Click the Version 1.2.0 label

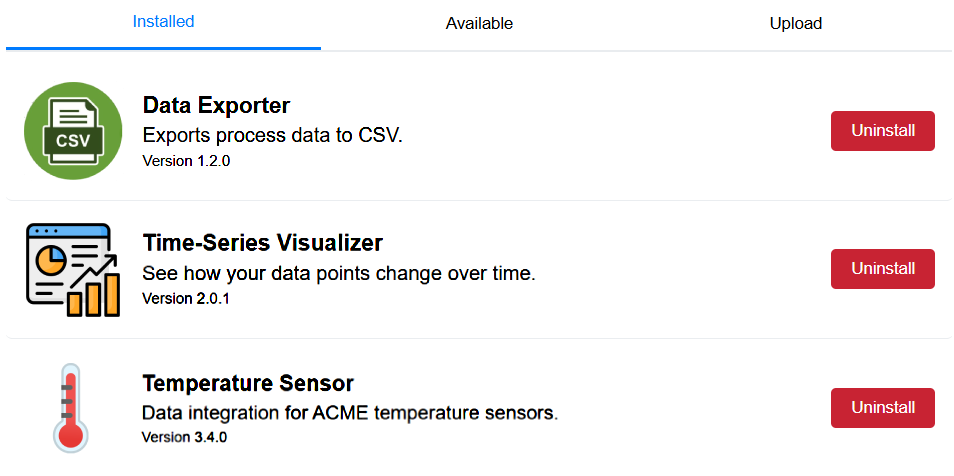[186, 160]
